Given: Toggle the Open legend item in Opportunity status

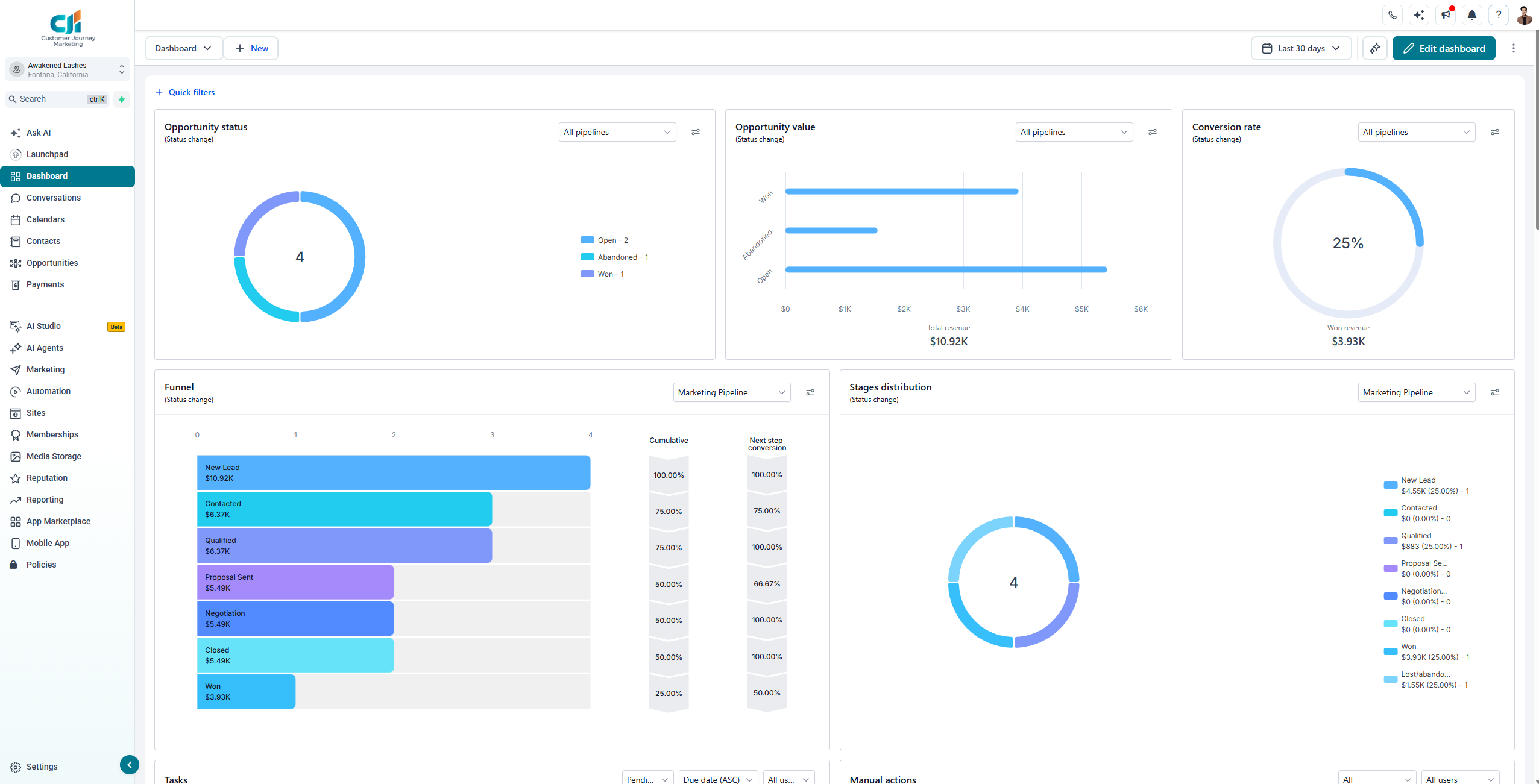Looking at the screenshot, I should tap(604, 240).
